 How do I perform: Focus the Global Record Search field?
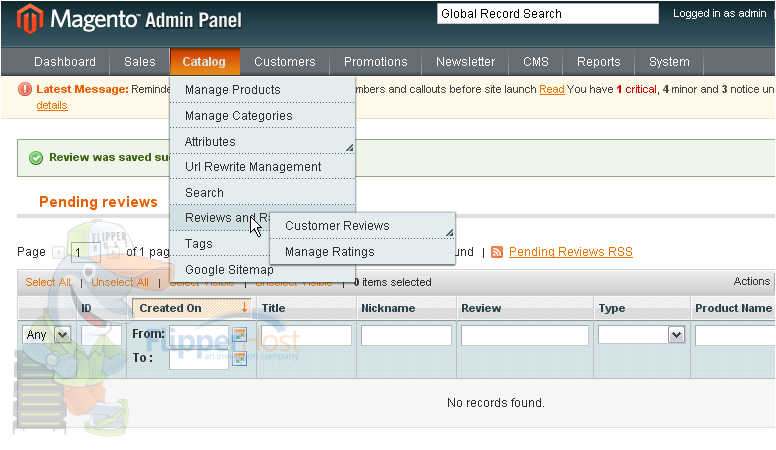[548, 14]
